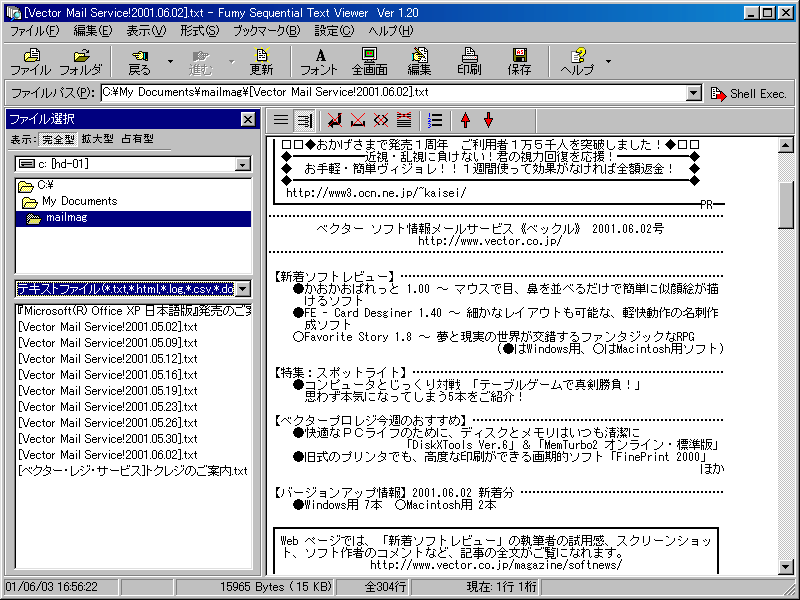Click the フォント (Font) toolbar icon
Viewport: 800px width, 600px height.
tap(319, 62)
